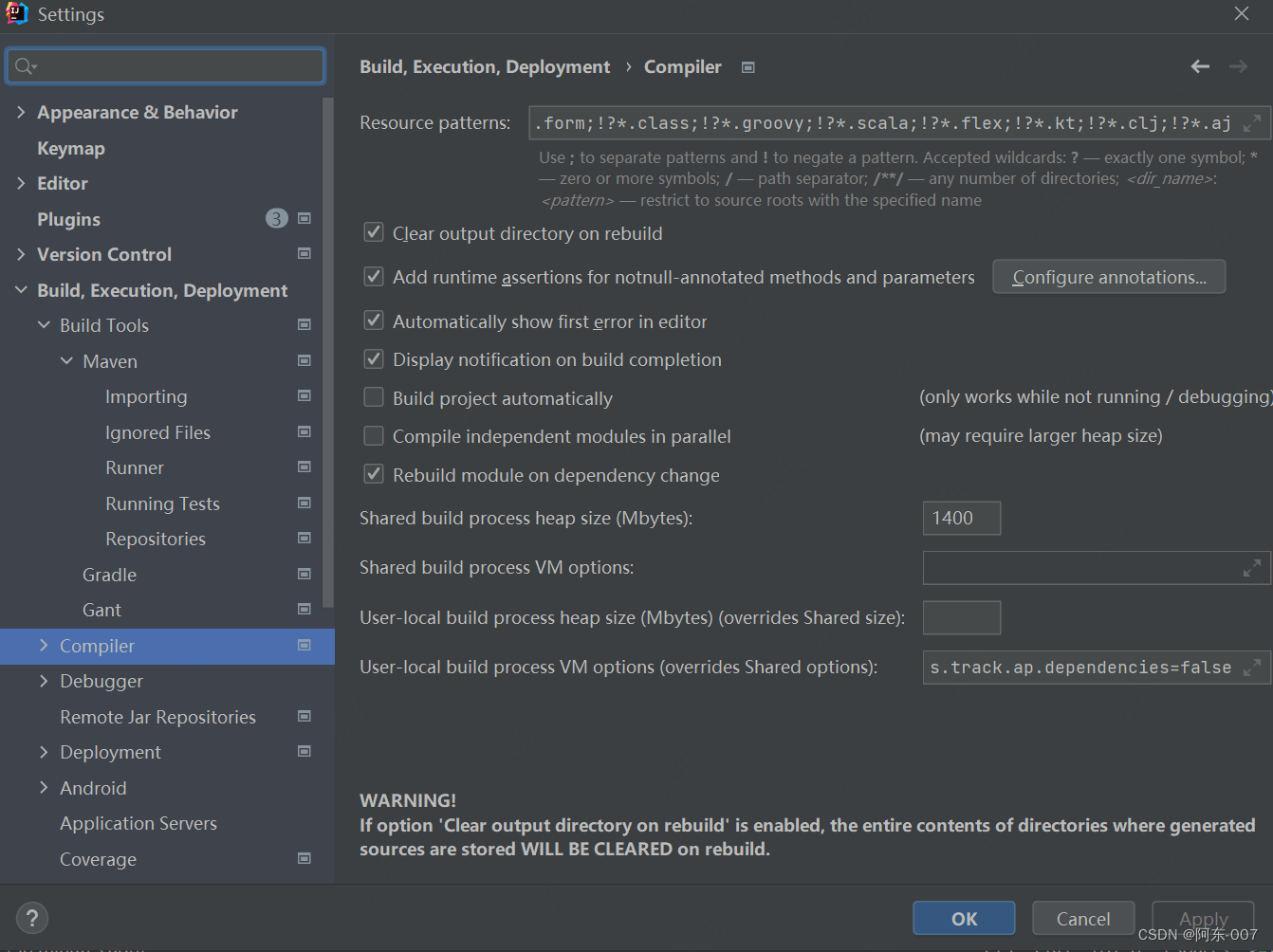Collapse the Maven tree node
Image resolution: width=1273 pixels, height=952 pixels.
(x=66, y=361)
